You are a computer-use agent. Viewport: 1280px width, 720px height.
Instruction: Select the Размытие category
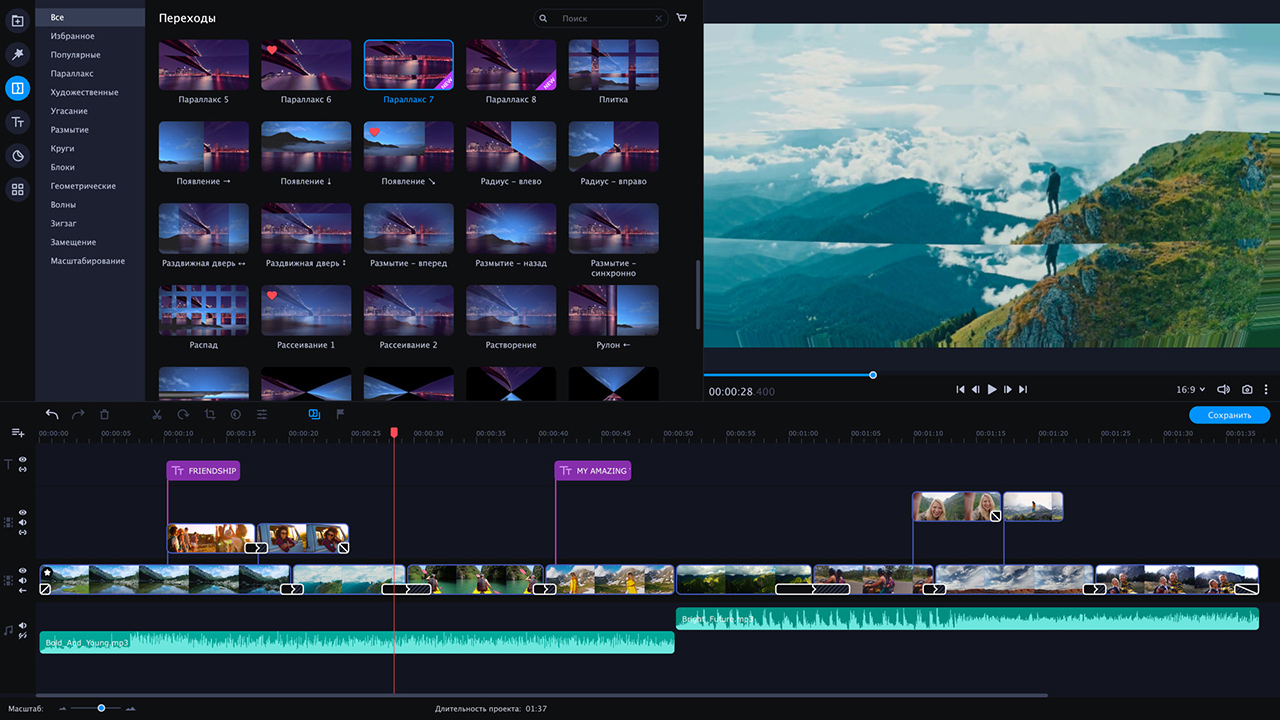click(70, 130)
